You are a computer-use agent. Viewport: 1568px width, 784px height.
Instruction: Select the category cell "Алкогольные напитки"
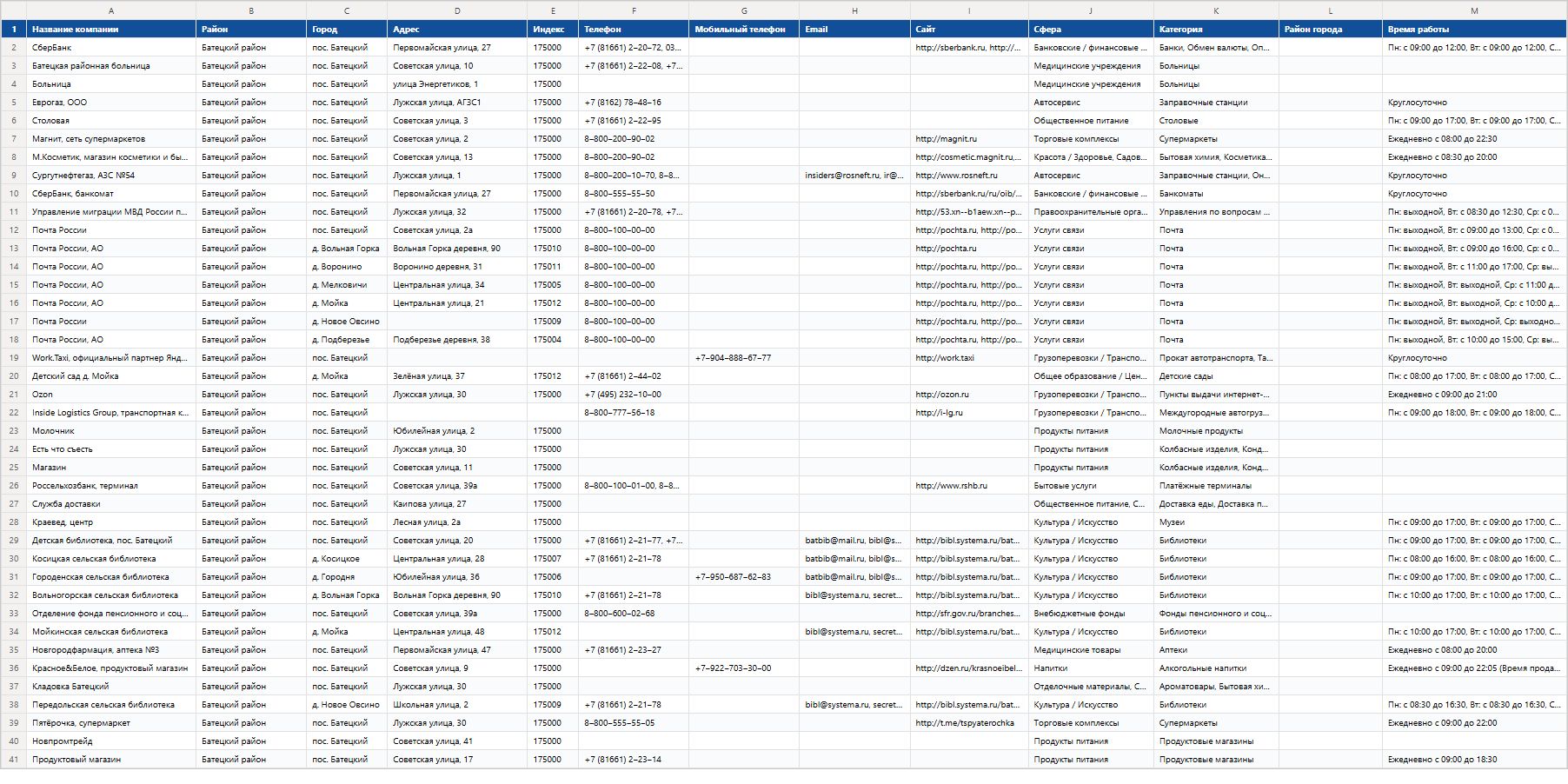coord(1216,668)
